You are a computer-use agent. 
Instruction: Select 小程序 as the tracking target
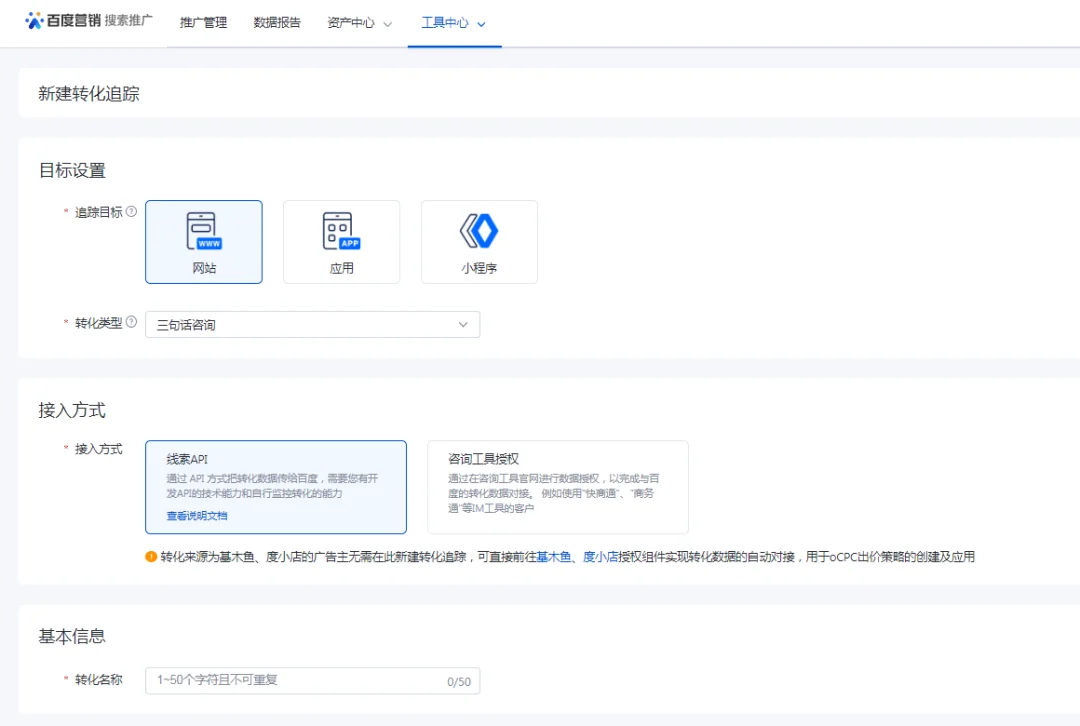479,242
